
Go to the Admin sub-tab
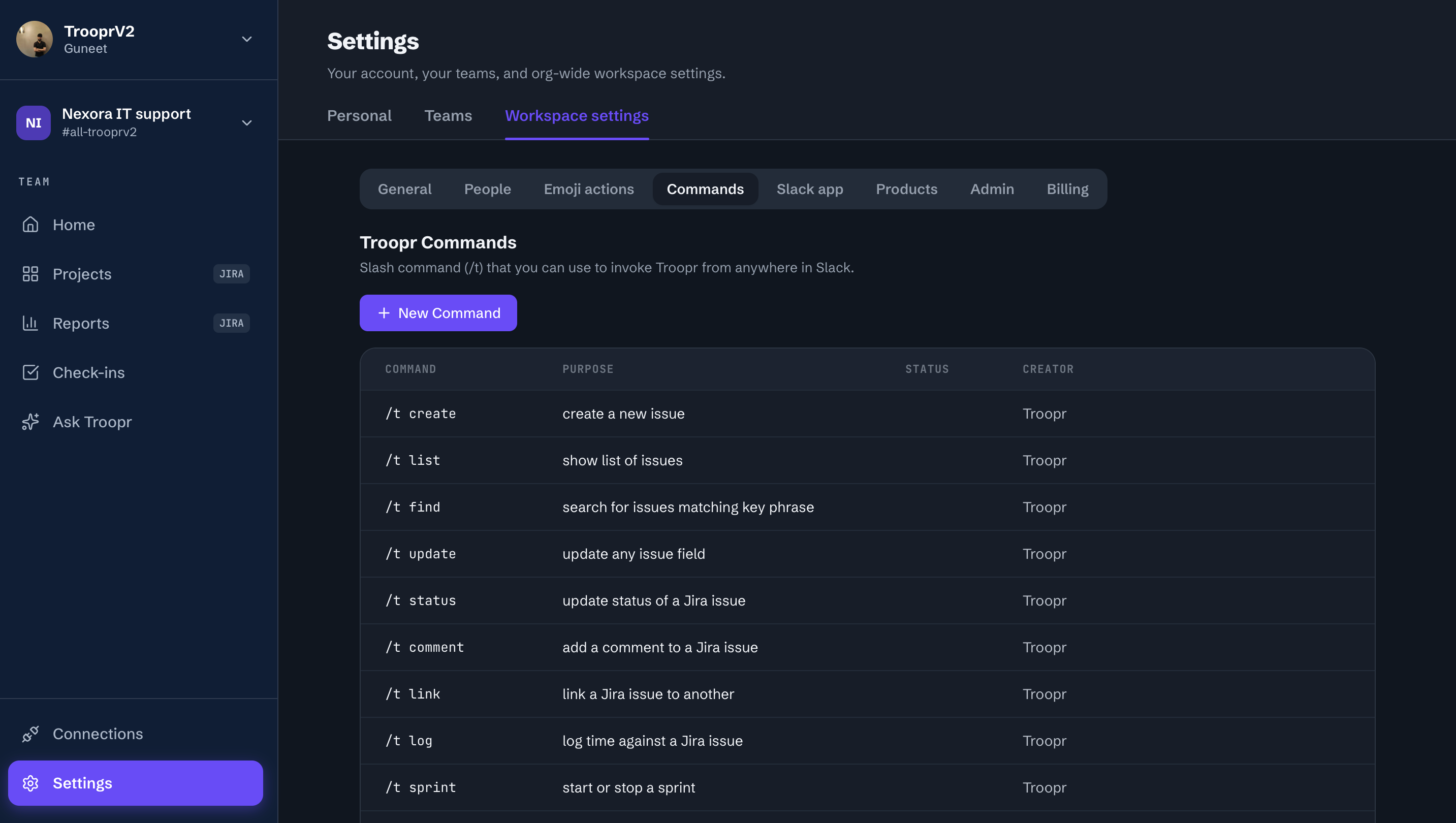pos(991,189)
